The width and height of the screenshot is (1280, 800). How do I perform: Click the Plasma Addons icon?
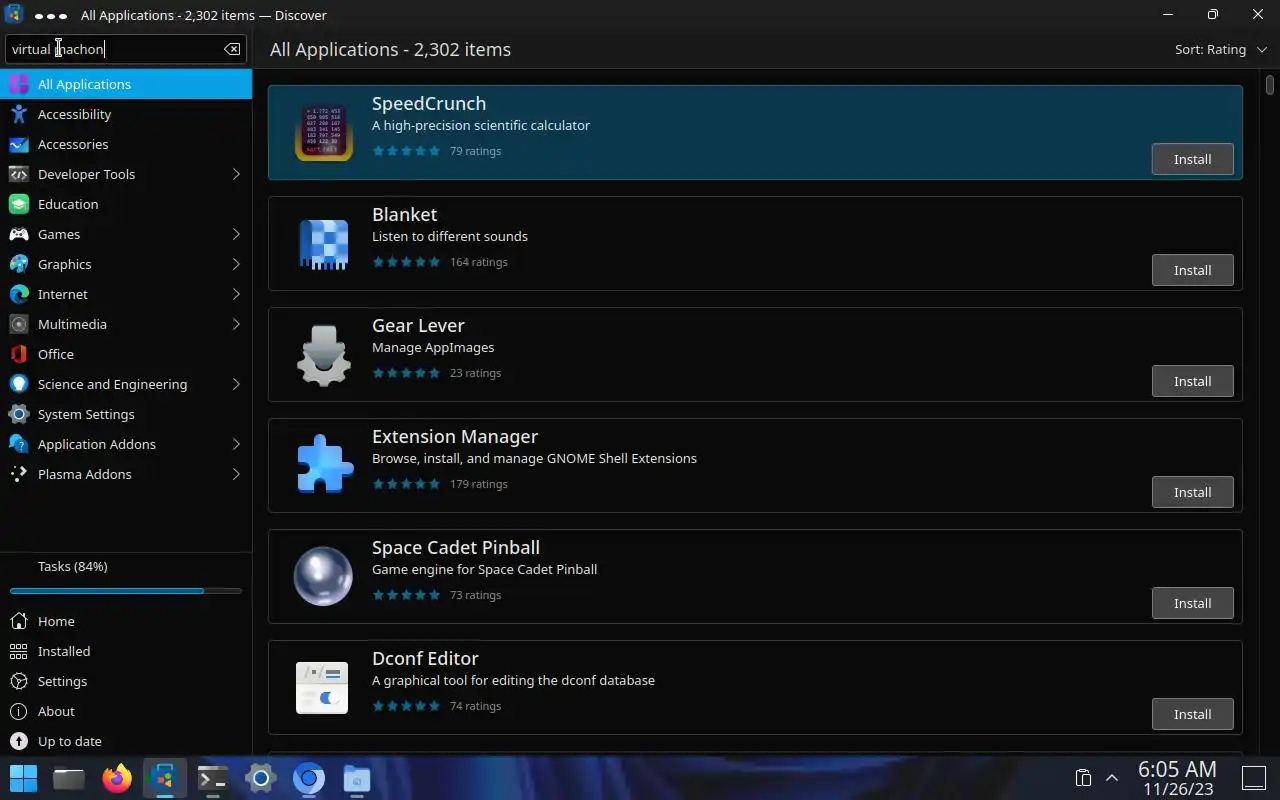point(19,474)
